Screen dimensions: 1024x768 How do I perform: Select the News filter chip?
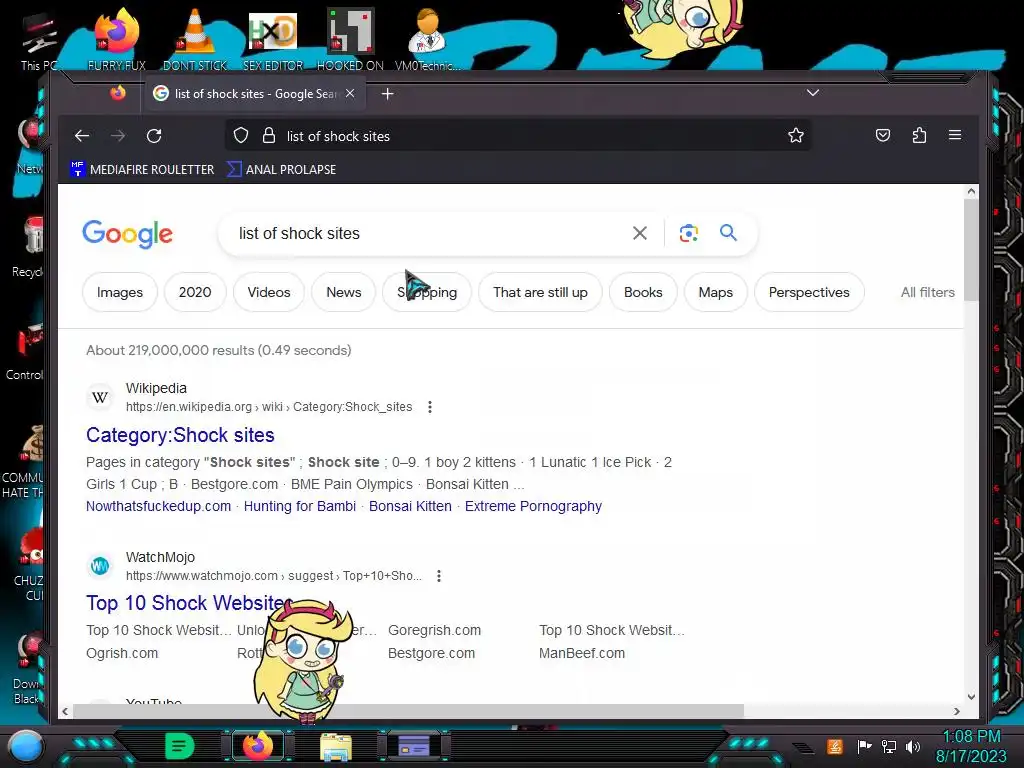tap(344, 293)
